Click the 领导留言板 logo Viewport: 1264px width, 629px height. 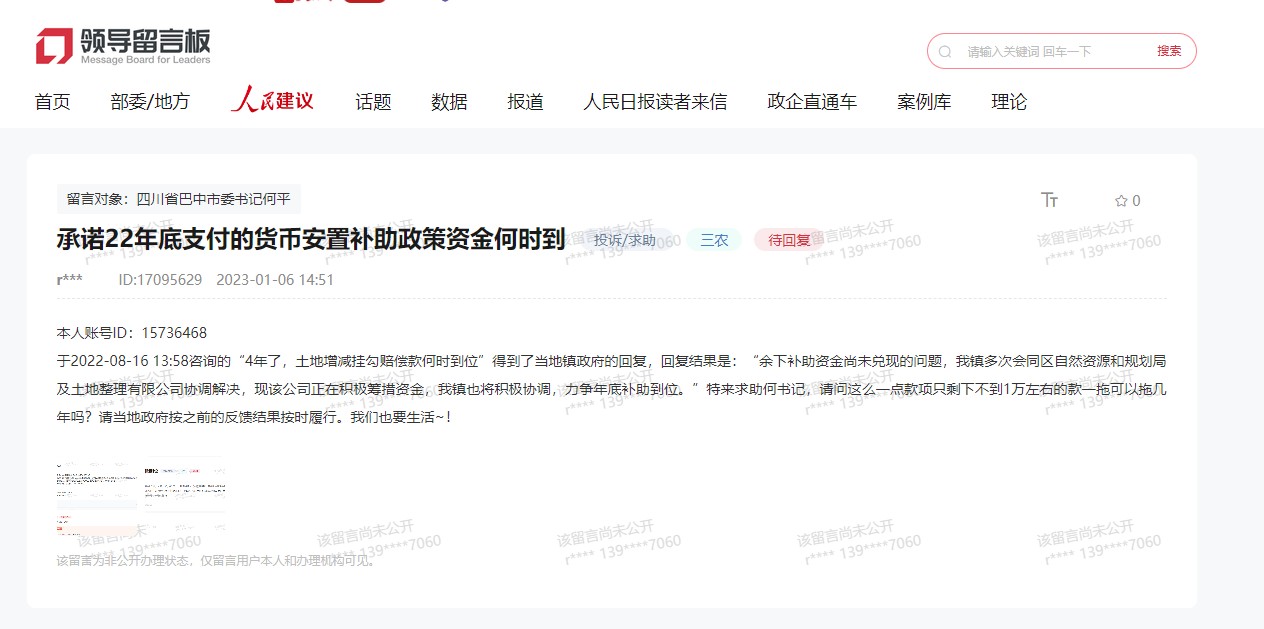point(123,46)
